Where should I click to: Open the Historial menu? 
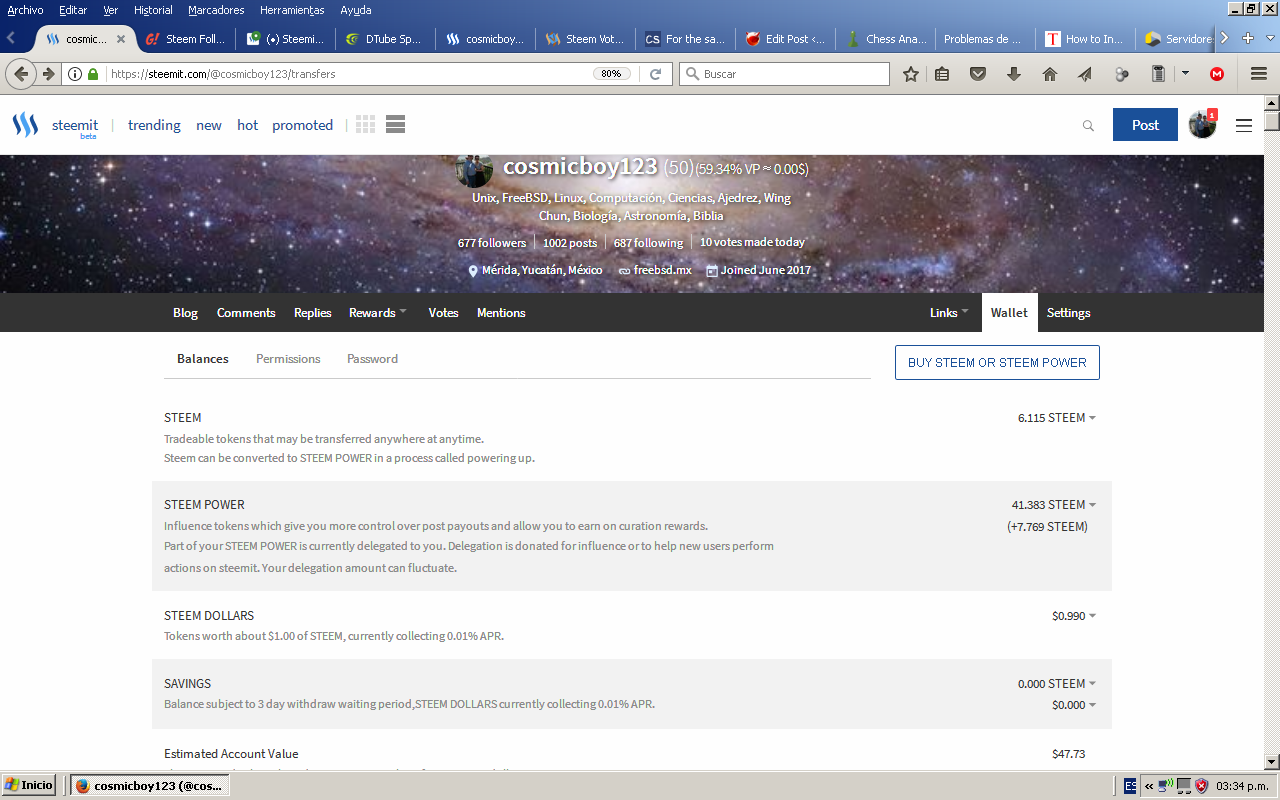coord(153,10)
